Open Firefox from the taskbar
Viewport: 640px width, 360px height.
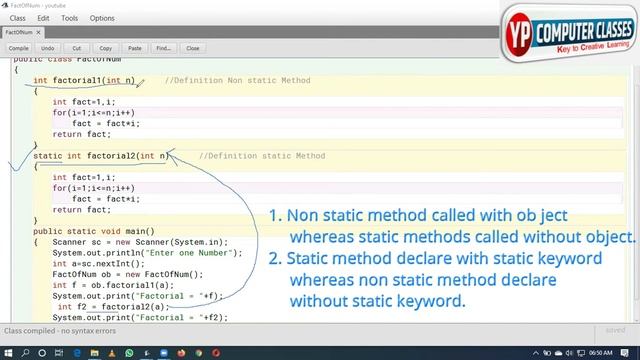[181, 353]
